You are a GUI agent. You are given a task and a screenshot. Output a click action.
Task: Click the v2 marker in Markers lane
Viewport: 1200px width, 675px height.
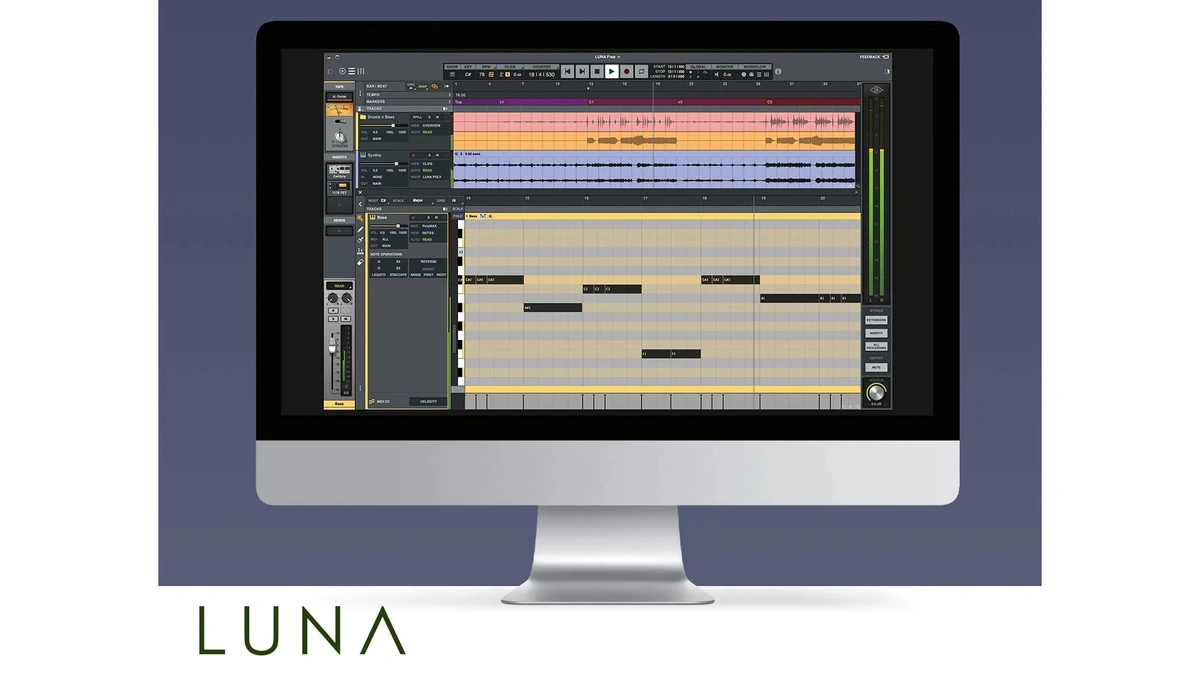pos(680,102)
